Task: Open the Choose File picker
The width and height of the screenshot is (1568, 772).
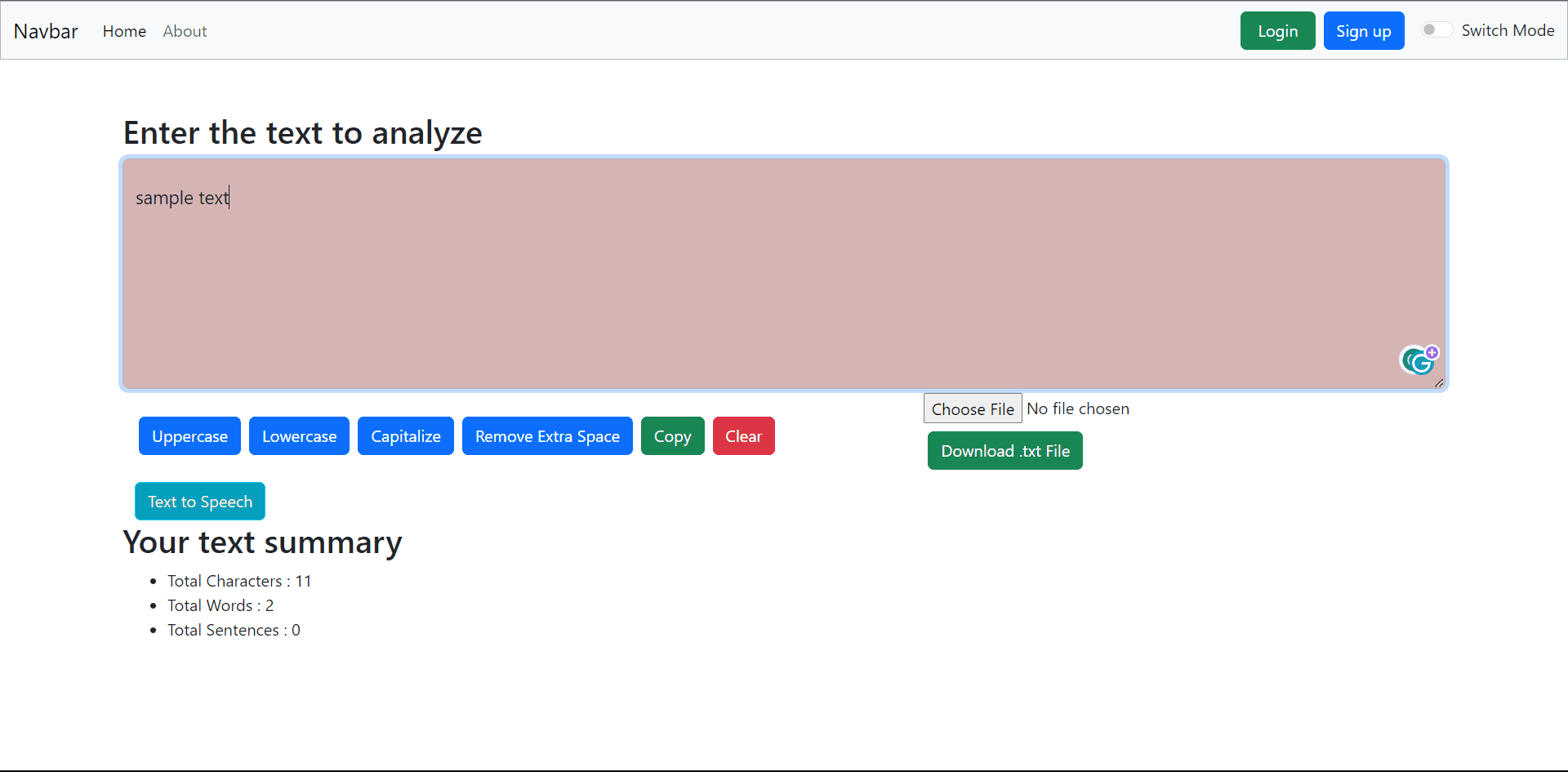Action: [972, 408]
